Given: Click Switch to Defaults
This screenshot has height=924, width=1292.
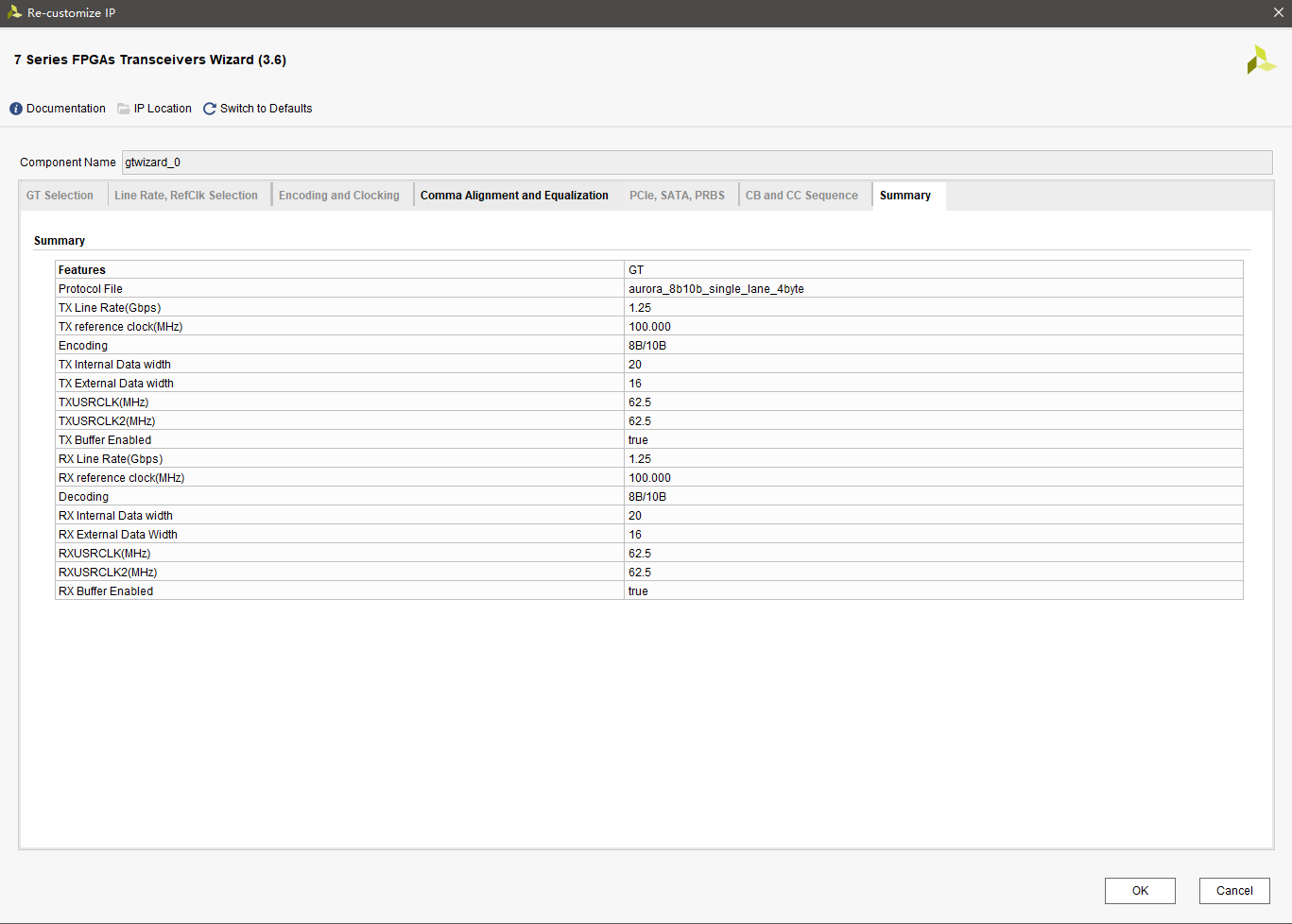Looking at the screenshot, I should click(267, 109).
